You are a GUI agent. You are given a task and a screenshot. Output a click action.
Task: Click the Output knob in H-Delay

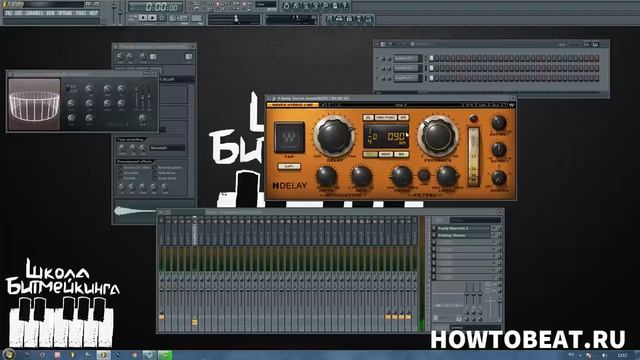[x=498, y=150]
